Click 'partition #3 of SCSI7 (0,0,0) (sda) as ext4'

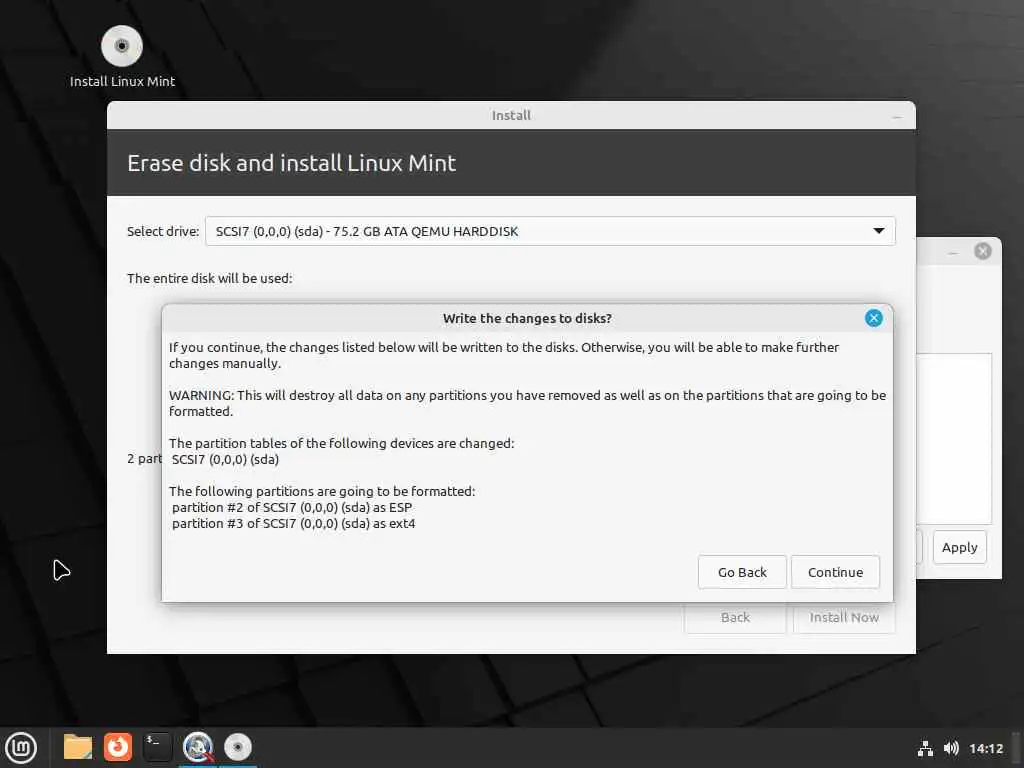pos(293,524)
